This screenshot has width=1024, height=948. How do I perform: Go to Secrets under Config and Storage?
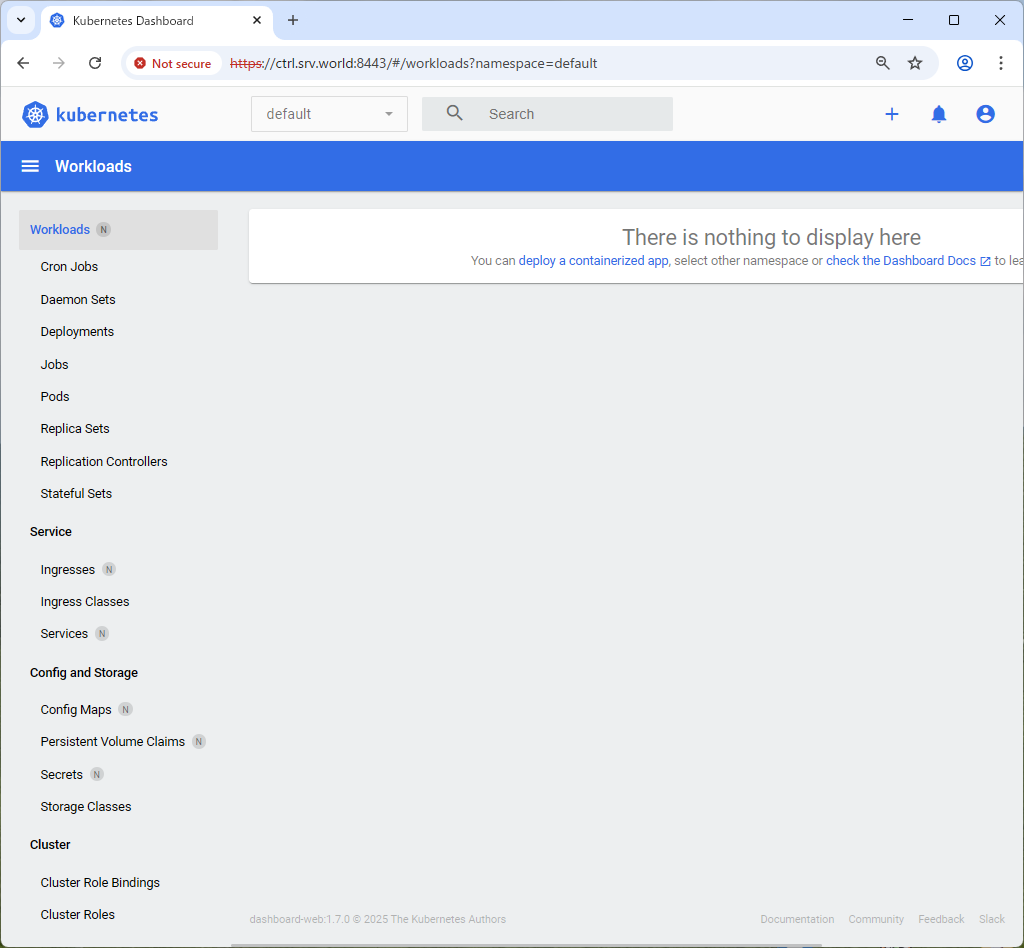pos(62,775)
